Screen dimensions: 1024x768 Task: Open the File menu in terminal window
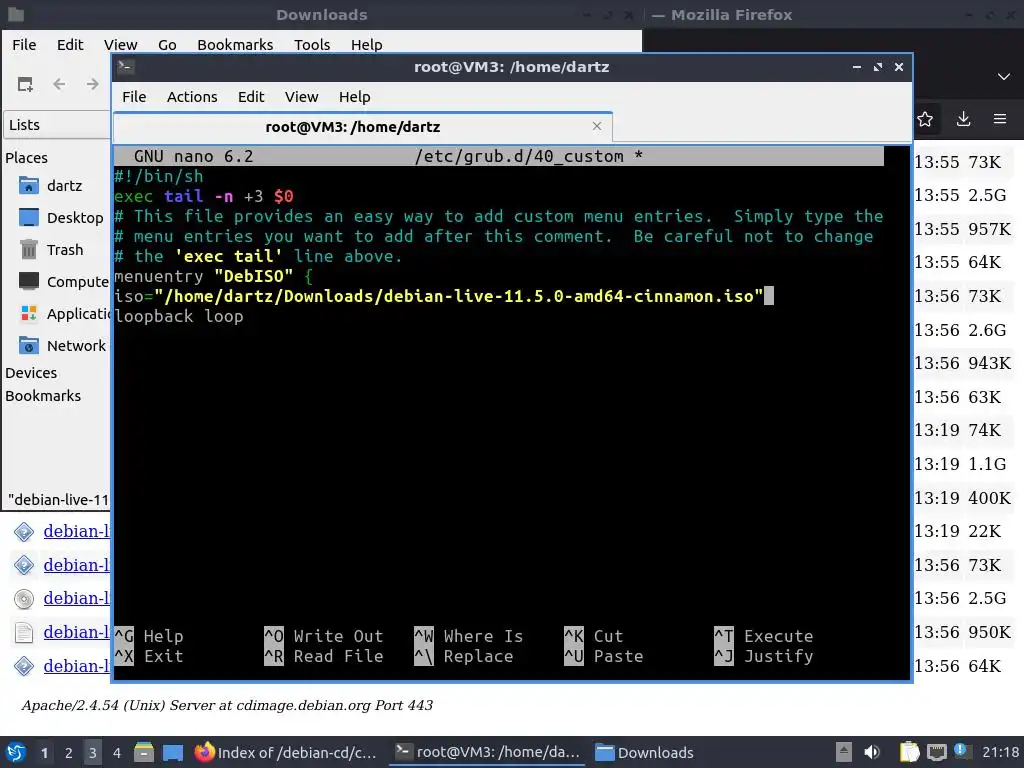tap(134, 97)
